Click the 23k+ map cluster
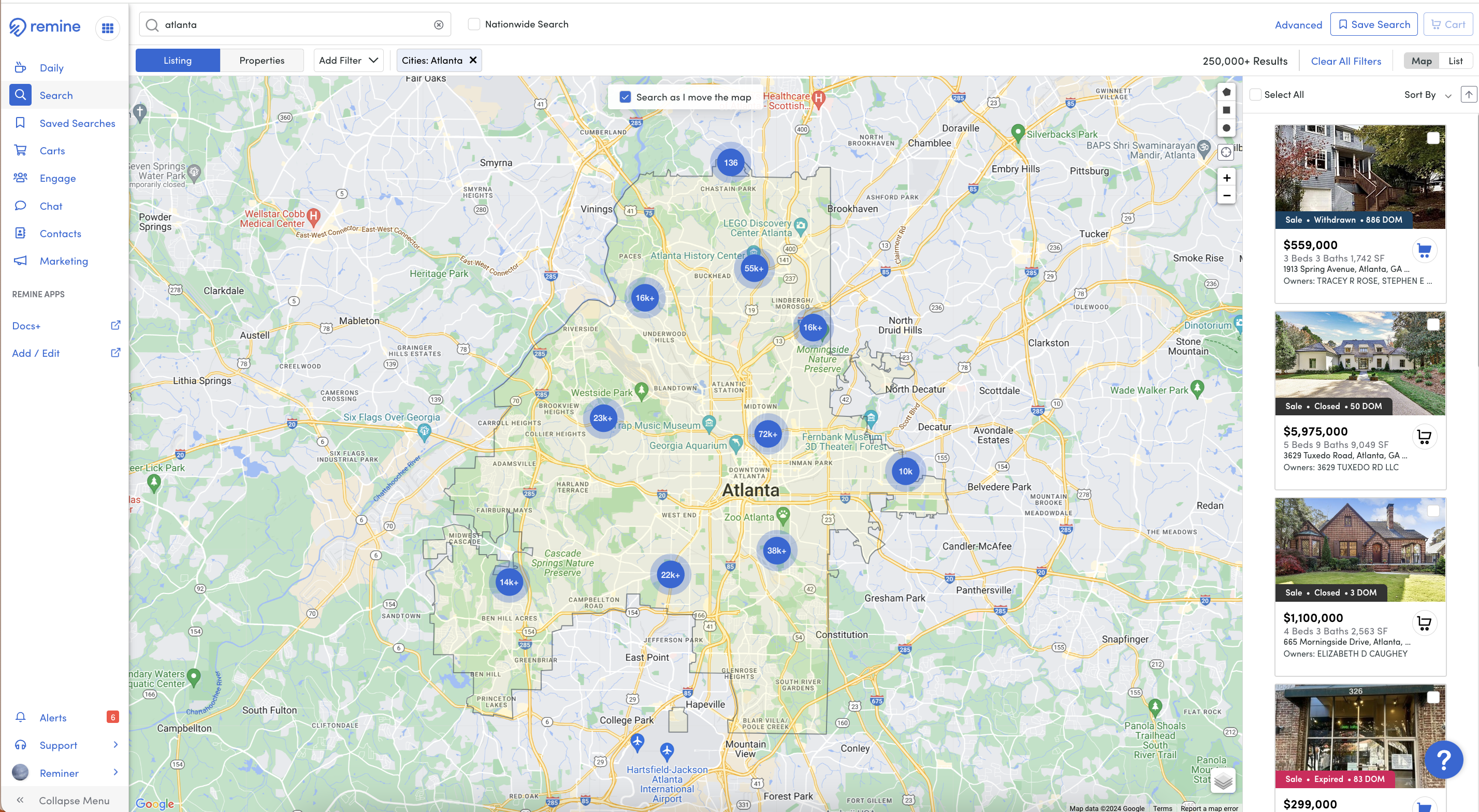The height and width of the screenshot is (812, 1479). (x=603, y=418)
